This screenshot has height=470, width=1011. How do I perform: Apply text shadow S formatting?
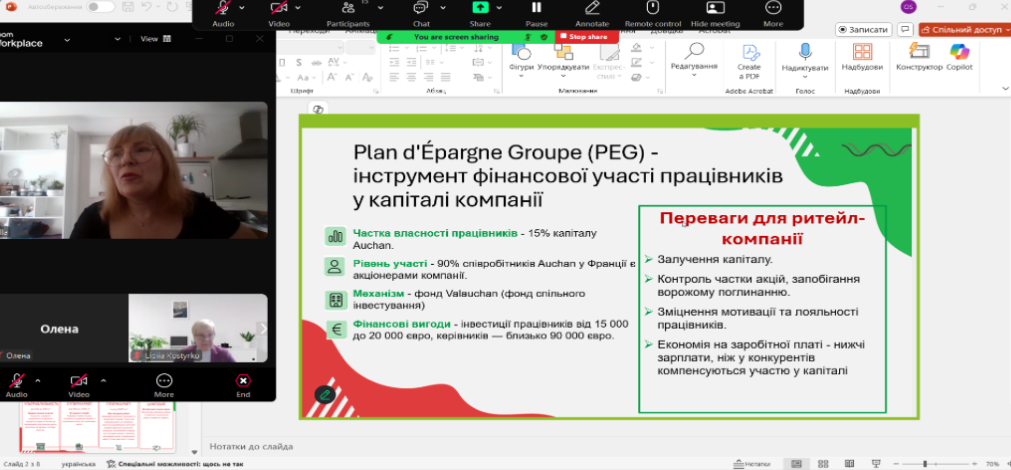[x=299, y=63]
